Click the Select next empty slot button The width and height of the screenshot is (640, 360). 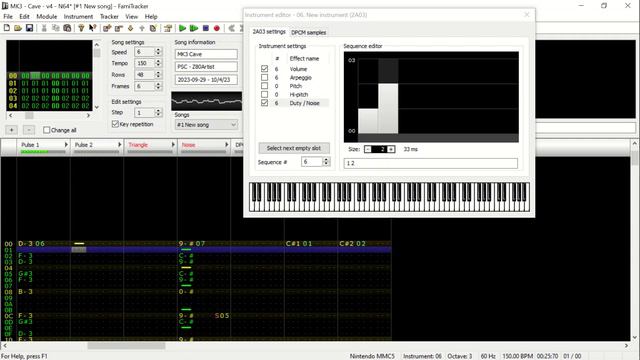(294, 148)
